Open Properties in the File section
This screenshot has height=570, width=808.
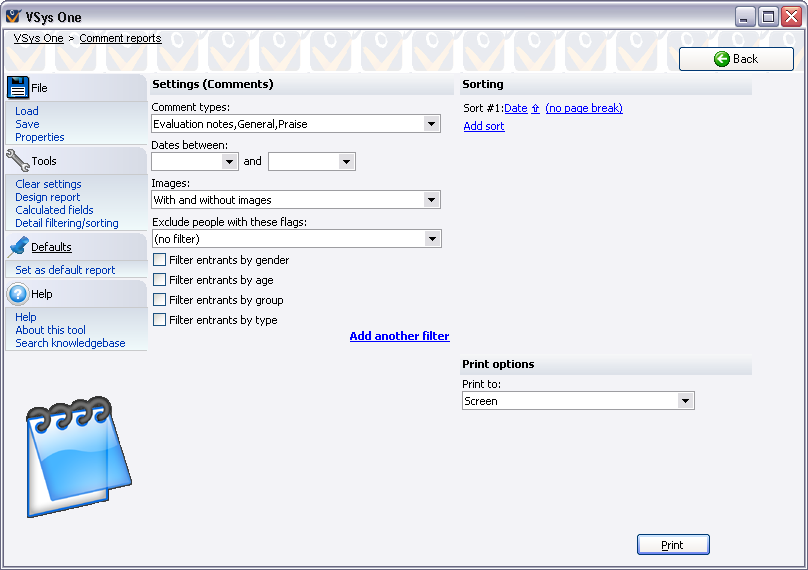[x=40, y=137]
